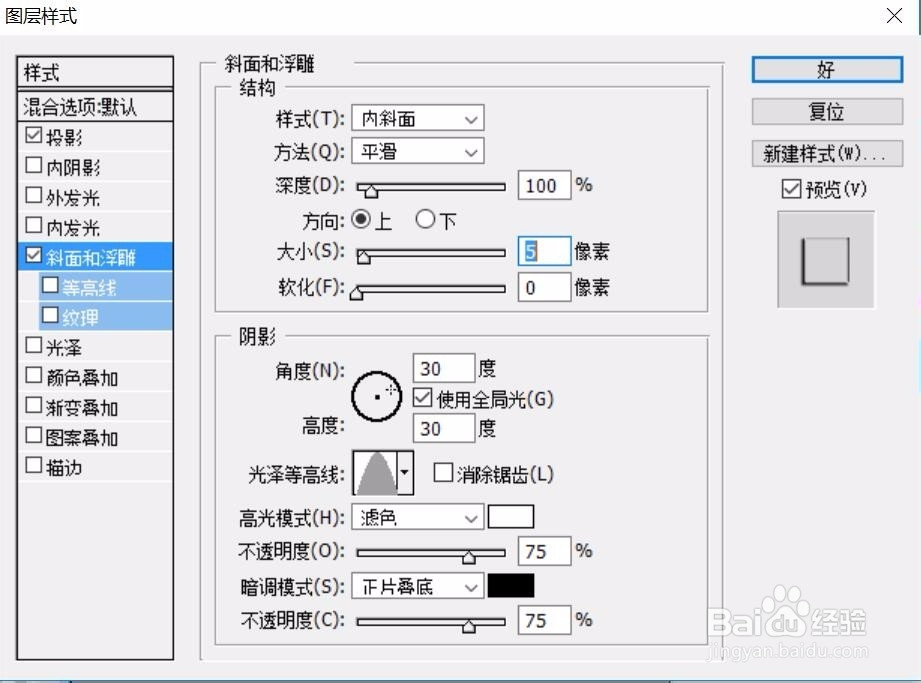The height and width of the screenshot is (683, 921).
Task: Open gloss contour picker arrow
Action: [405, 473]
